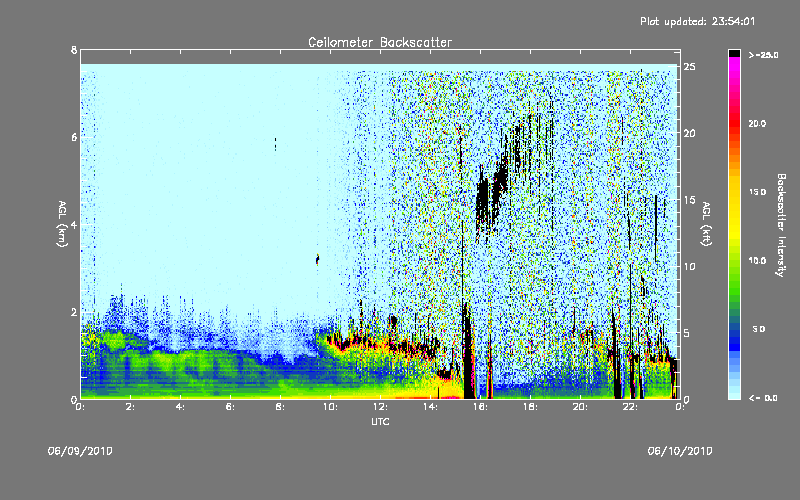Click the UTC time tick "8:"
The image size is (800, 500).
click(280, 407)
